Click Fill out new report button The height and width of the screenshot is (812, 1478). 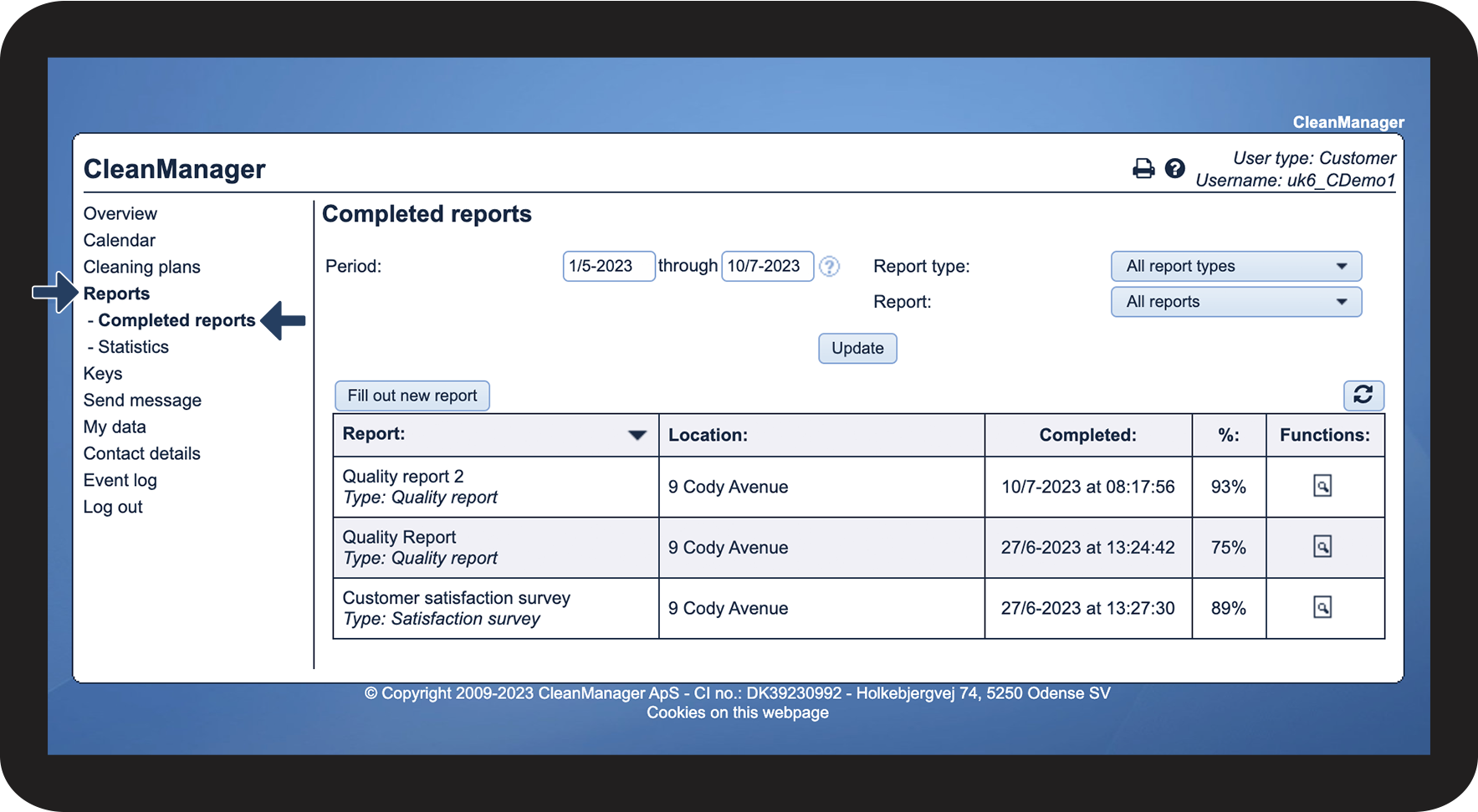412,396
